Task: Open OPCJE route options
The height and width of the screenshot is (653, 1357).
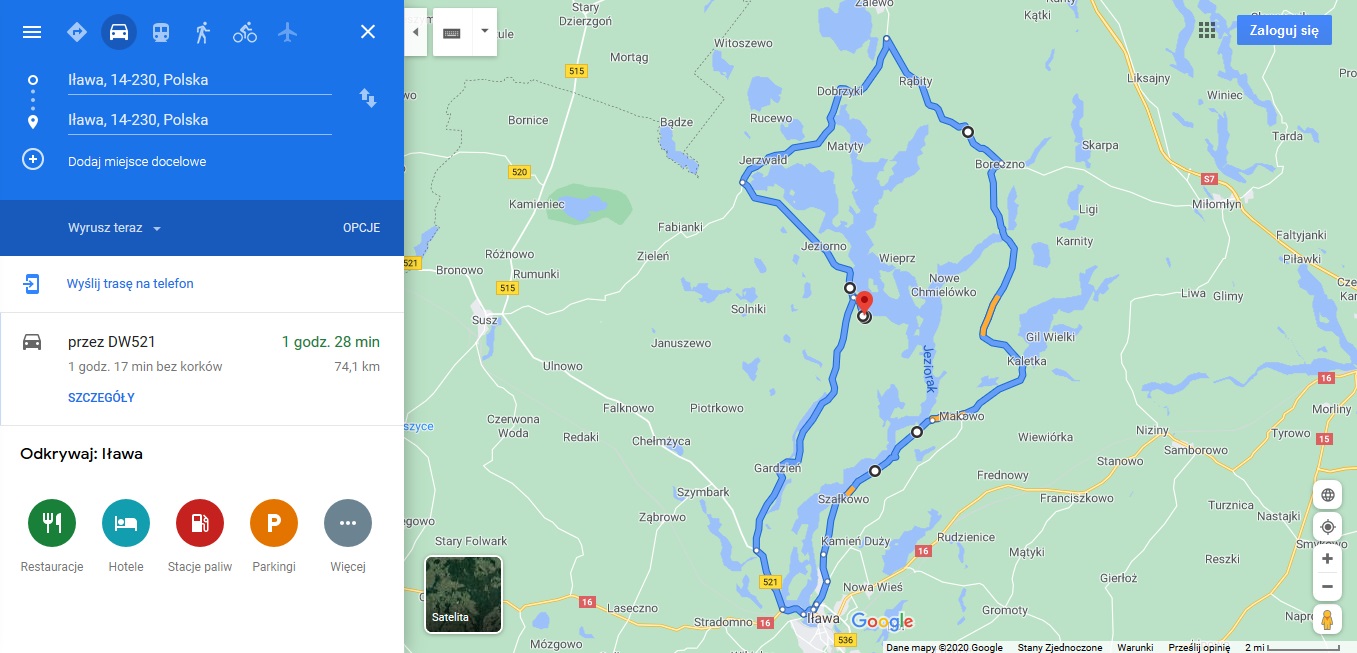Action: click(x=361, y=228)
